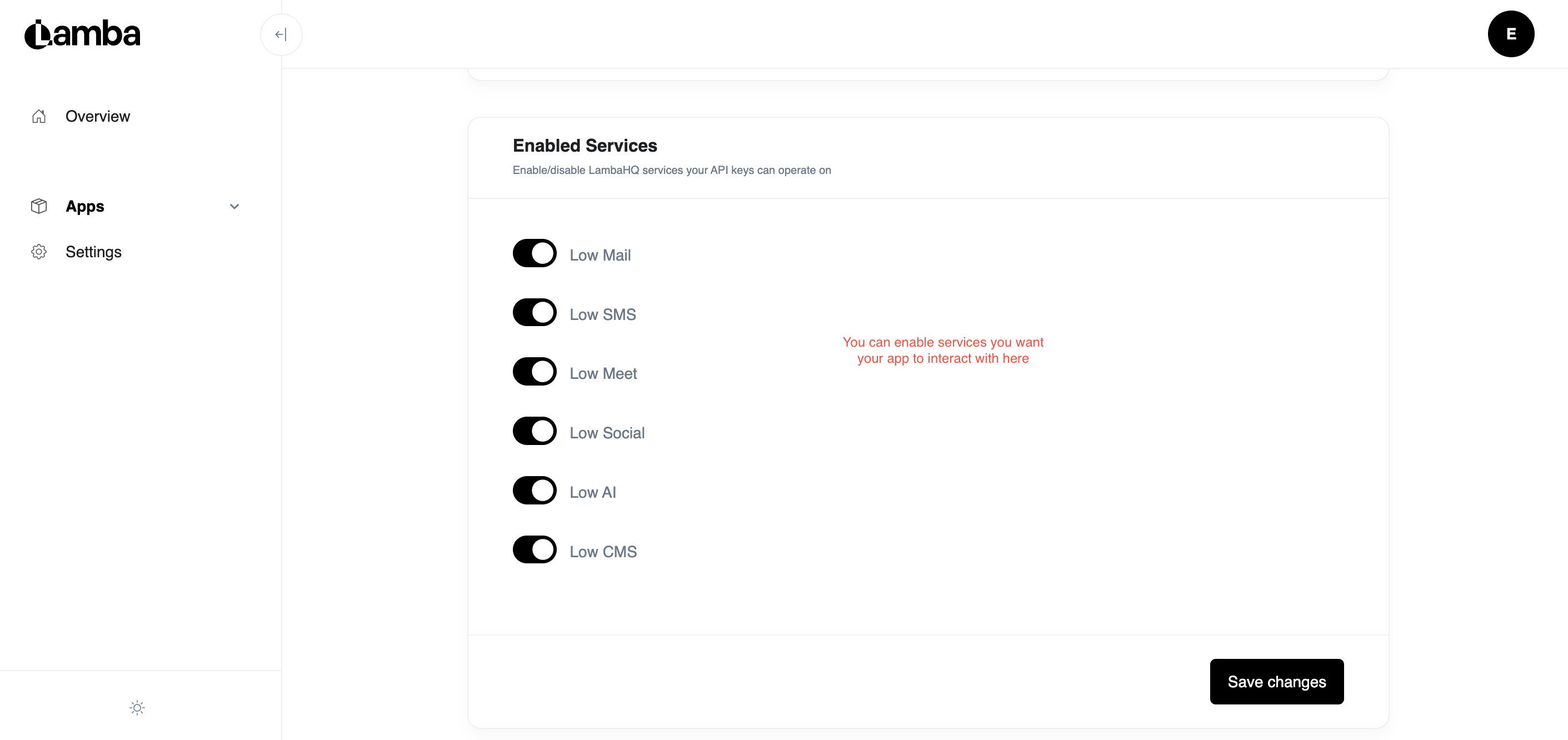Screen dimensions: 1568x740
Task: Switch off the Low Meet toggle
Action: pos(535,372)
